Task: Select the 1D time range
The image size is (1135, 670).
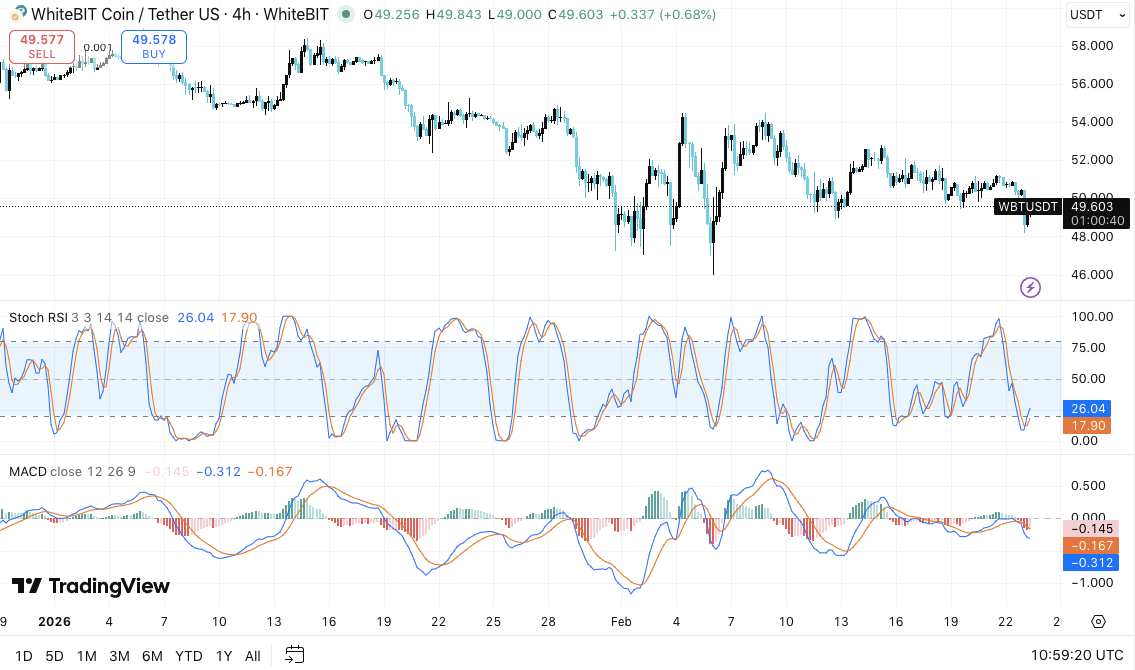Action: click(x=22, y=656)
